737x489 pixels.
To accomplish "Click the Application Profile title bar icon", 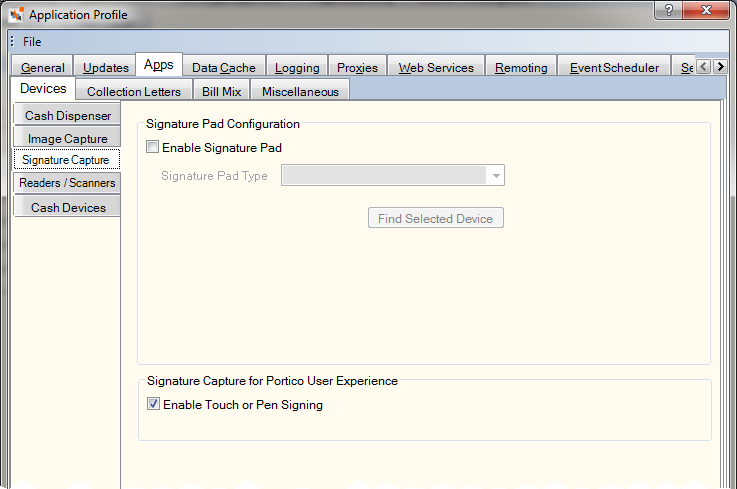I will (16, 15).
